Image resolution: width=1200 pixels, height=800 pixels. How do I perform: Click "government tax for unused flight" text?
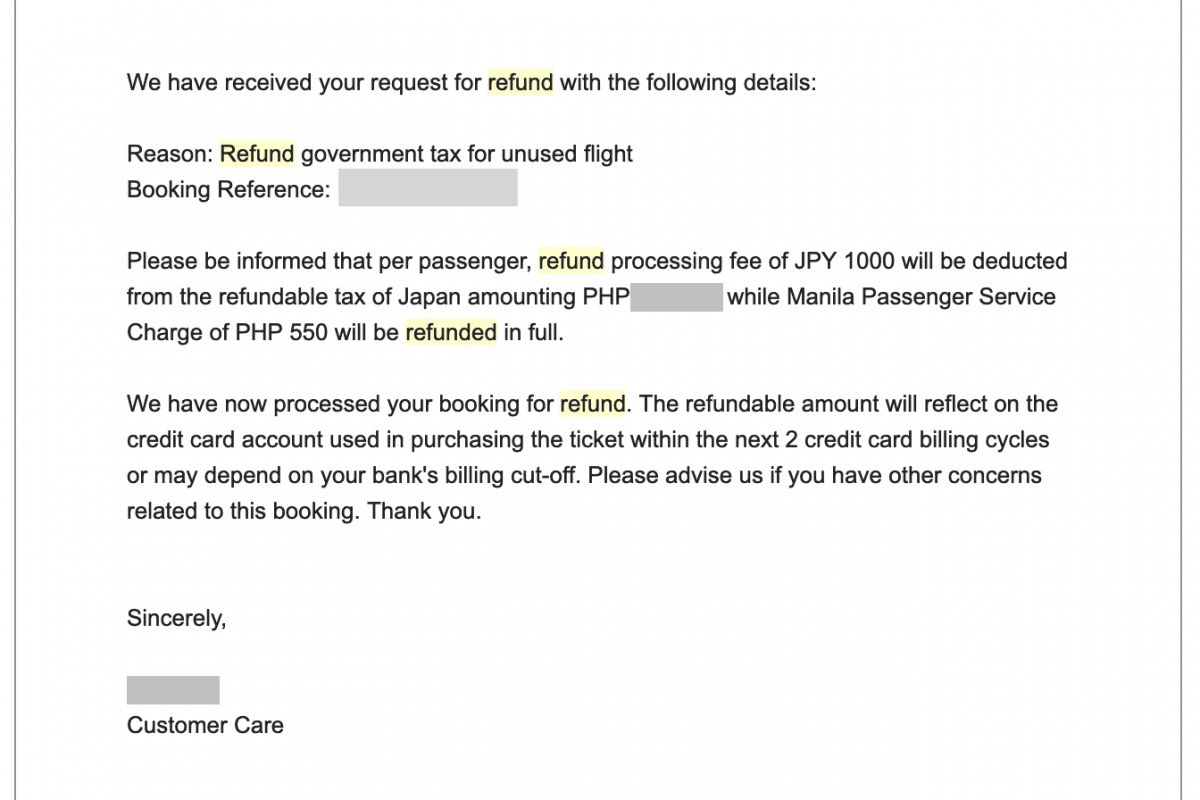tap(467, 154)
